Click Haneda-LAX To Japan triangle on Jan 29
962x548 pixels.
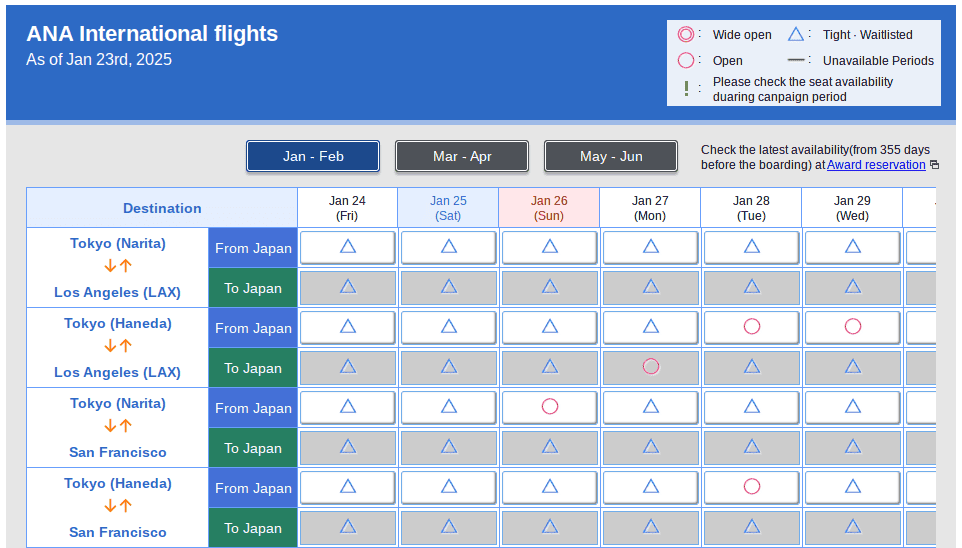click(x=853, y=366)
